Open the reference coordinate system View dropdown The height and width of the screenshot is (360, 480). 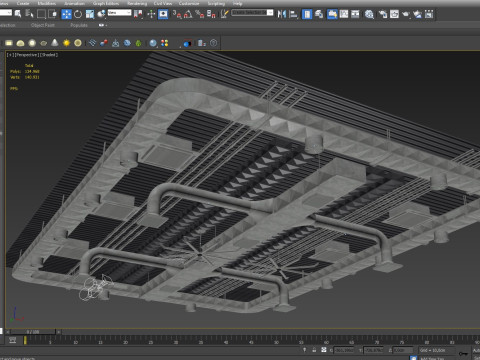(x=119, y=13)
